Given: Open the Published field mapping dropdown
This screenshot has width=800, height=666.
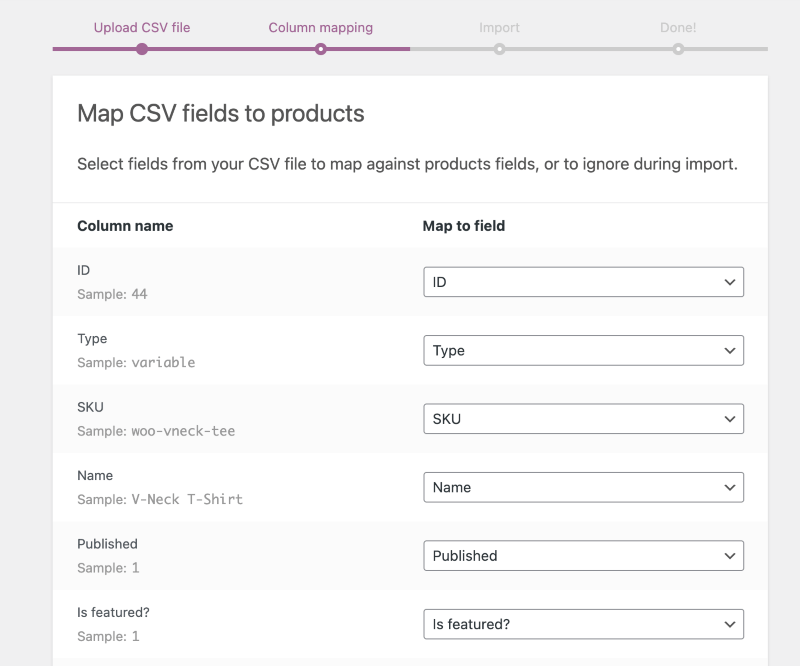Looking at the screenshot, I should click(583, 555).
